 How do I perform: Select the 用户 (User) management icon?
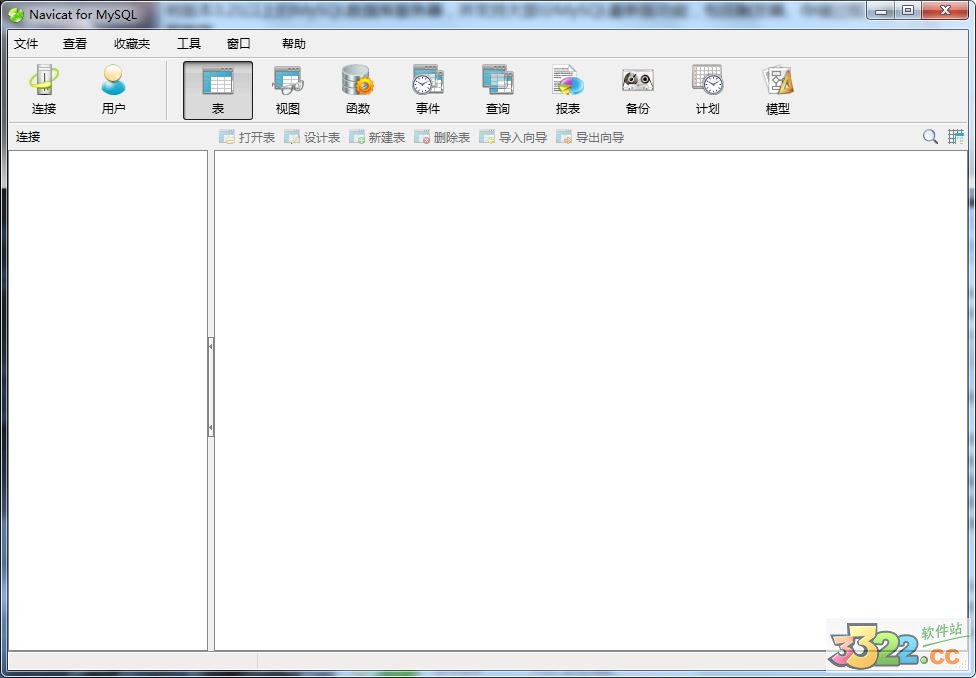tap(112, 88)
